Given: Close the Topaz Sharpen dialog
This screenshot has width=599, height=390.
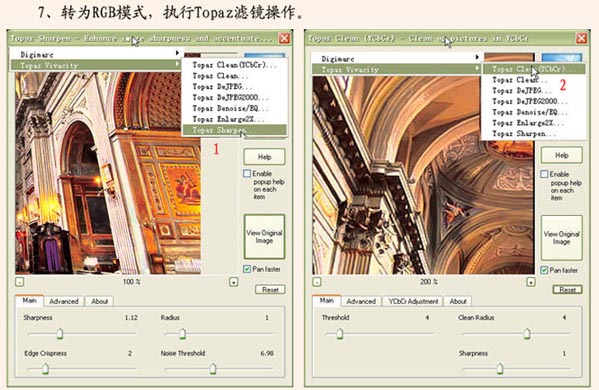Looking at the screenshot, I should (284, 38).
